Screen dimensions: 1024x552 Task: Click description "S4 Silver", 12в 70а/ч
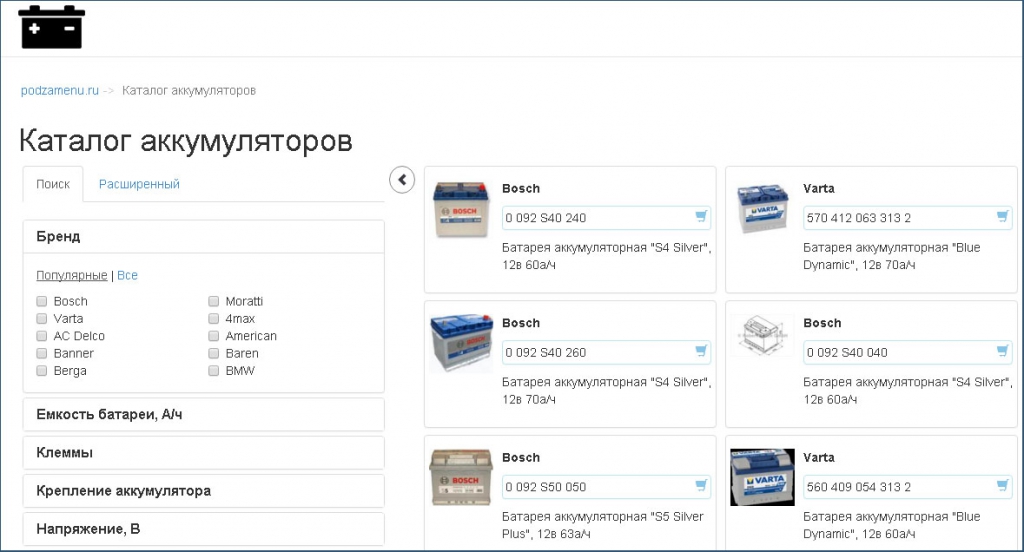(606, 391)
